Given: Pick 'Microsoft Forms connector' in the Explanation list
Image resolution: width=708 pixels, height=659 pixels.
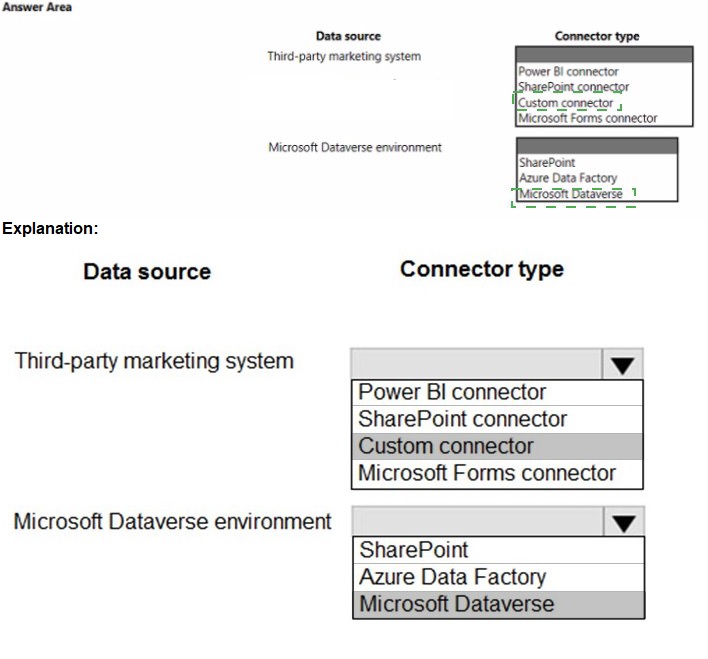Looking at the screenshot, I should click(x=497, y=474).
